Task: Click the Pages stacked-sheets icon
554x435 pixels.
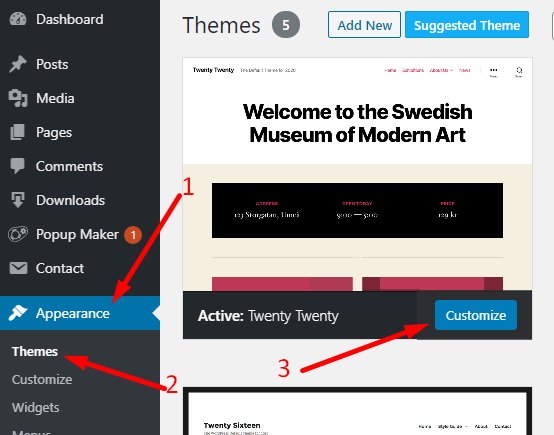Action: click(17, 132)
